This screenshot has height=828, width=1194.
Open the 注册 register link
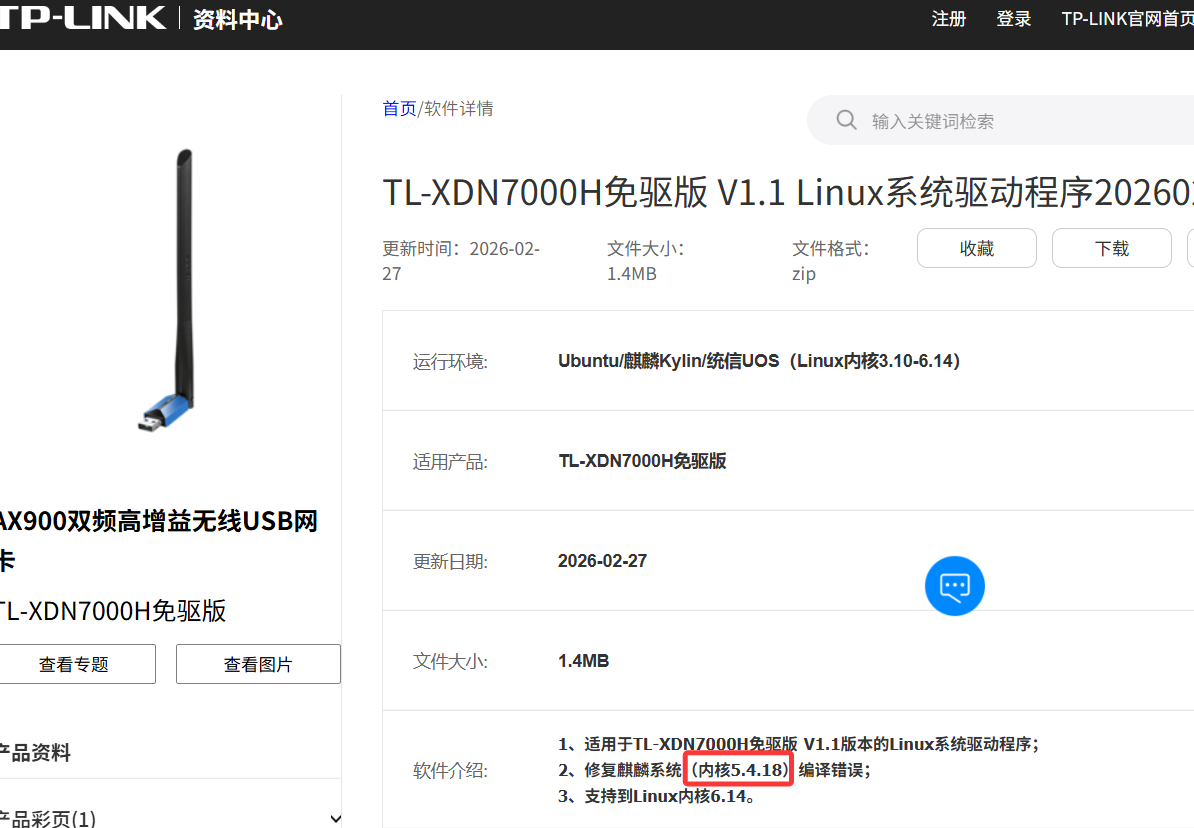click(948, 19)
